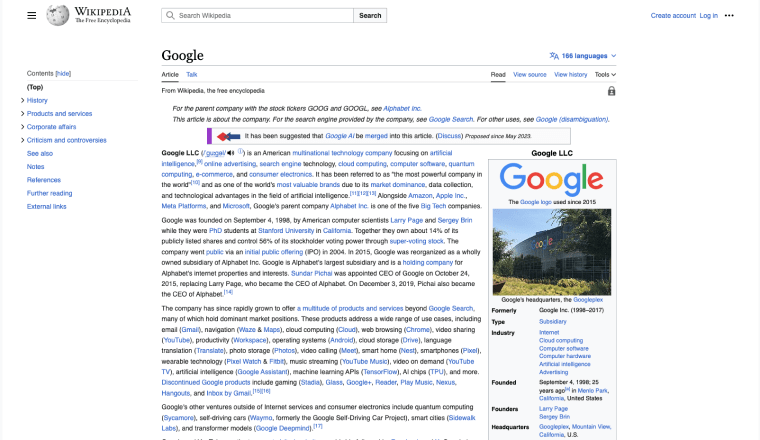Switch to the Talk tab
Viewport: 760px width, 440px height.
click(x=191, y=75)
